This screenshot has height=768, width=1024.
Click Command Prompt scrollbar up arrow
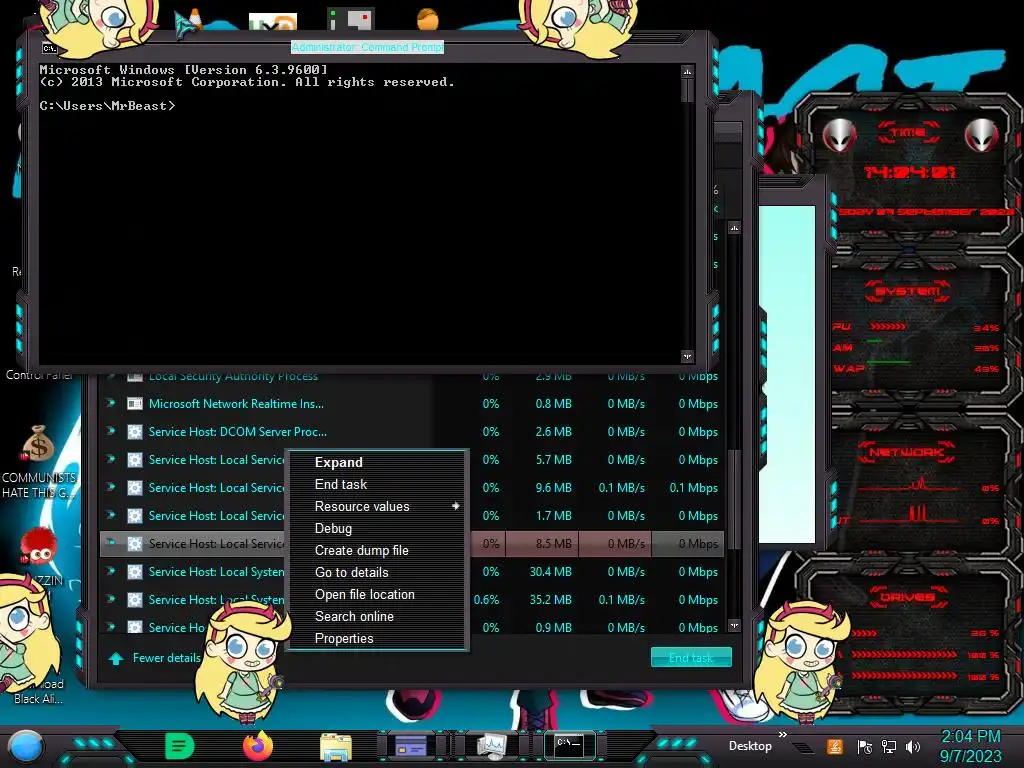[x=687, y=71]
